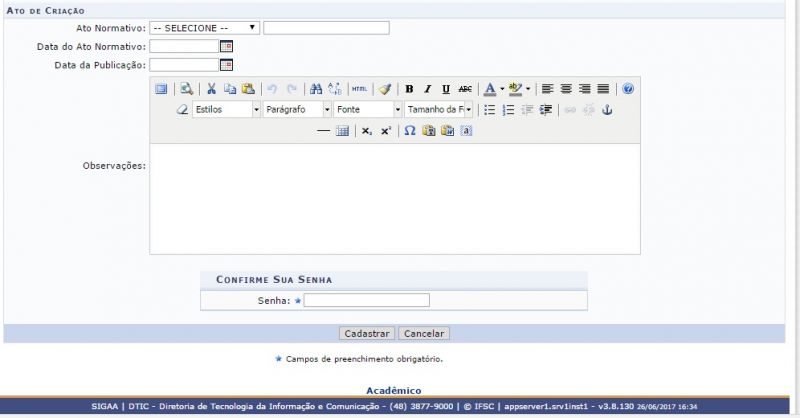Expand the Fonte dropdown

tap(397, 110)
